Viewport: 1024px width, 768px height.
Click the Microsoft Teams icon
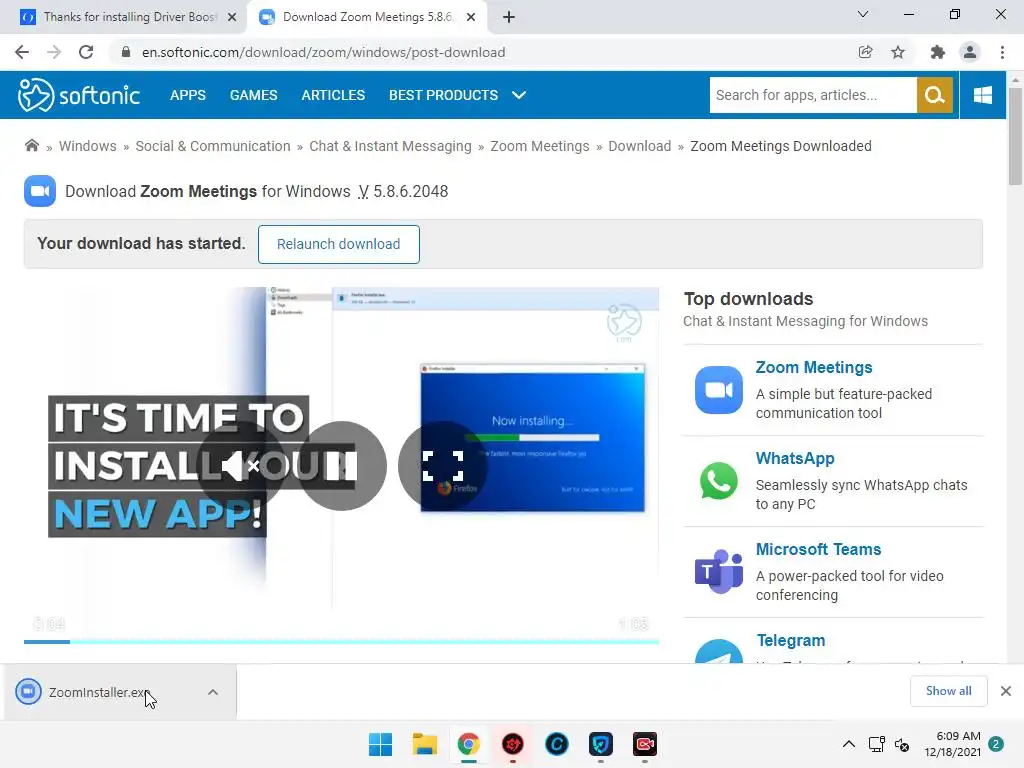tap(718, 571)
